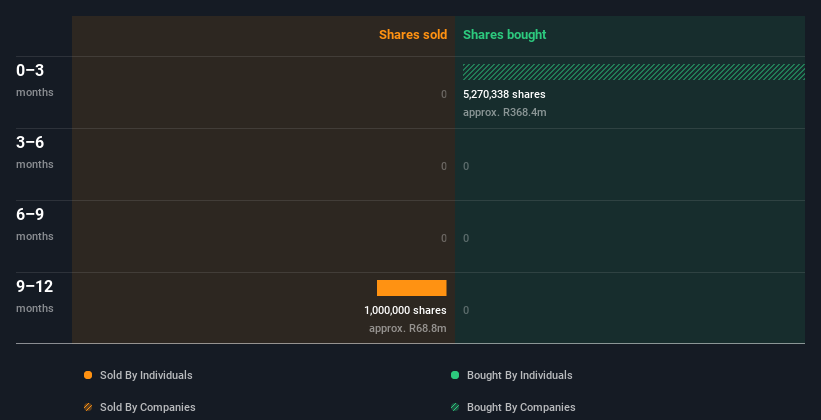Click the shares sold zero in 0–3 months
This screenshot has width=821, height=420.
point(444,94)
